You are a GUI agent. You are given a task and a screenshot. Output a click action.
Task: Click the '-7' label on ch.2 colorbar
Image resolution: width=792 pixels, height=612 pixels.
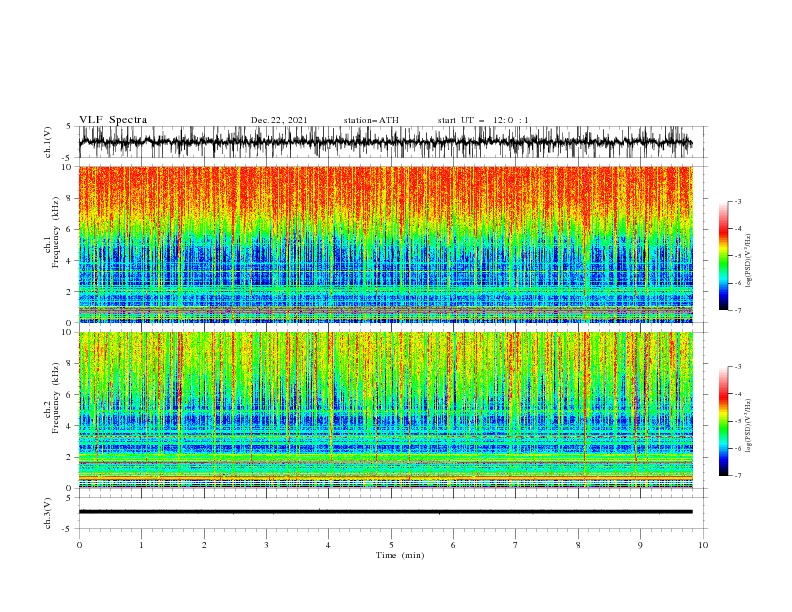[x=737, y=475]
